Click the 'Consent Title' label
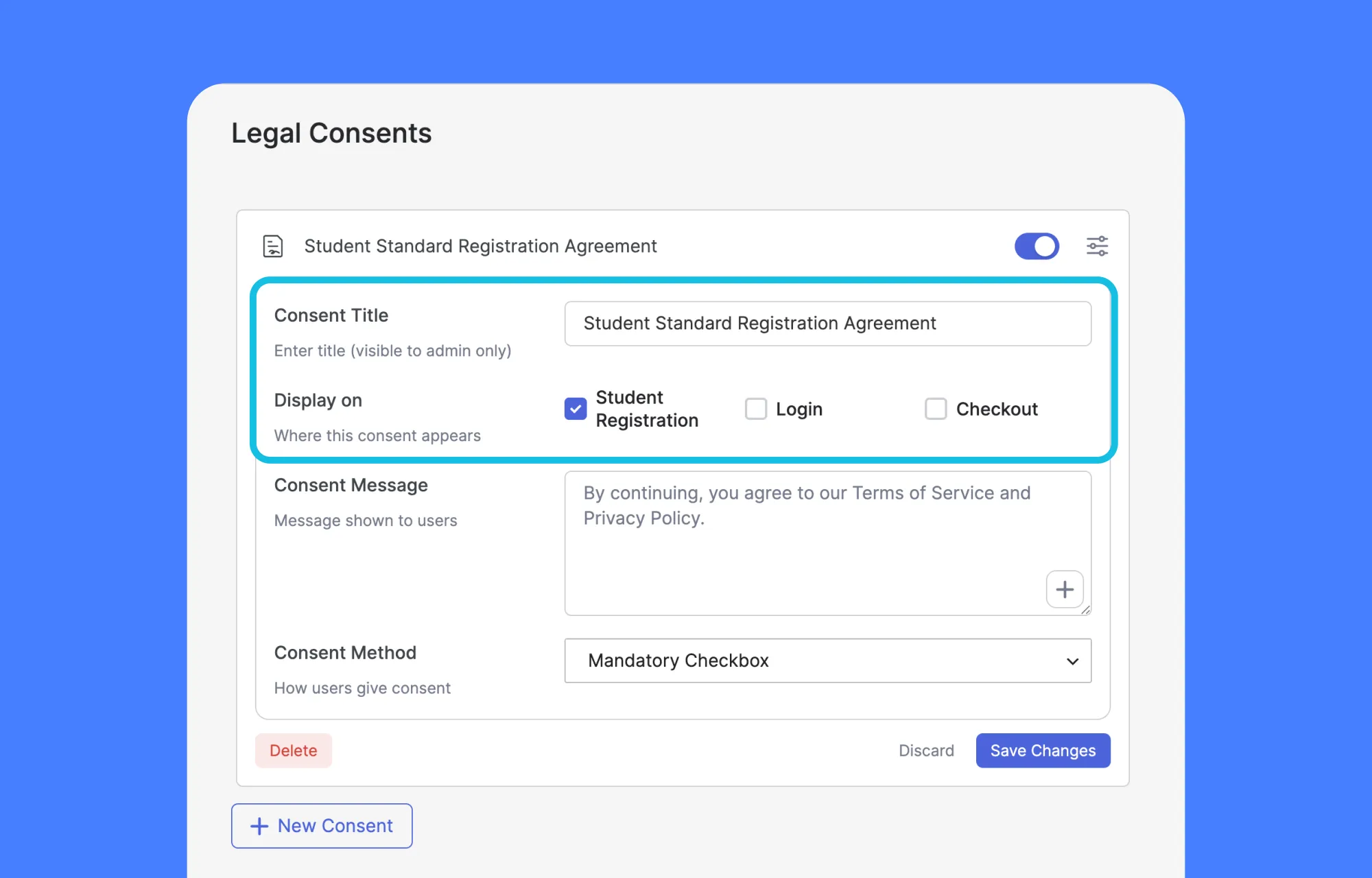 [331, 316]
